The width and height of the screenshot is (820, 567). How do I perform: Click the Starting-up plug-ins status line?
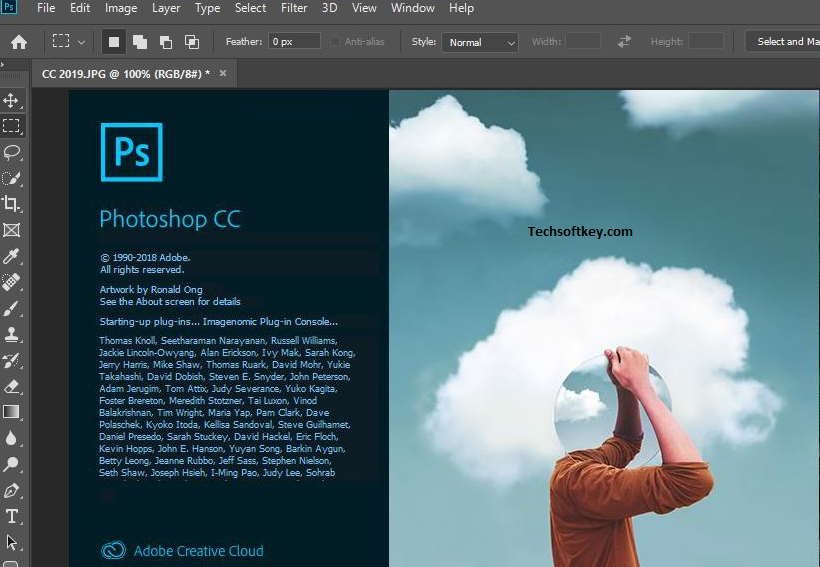click(219, 322)
